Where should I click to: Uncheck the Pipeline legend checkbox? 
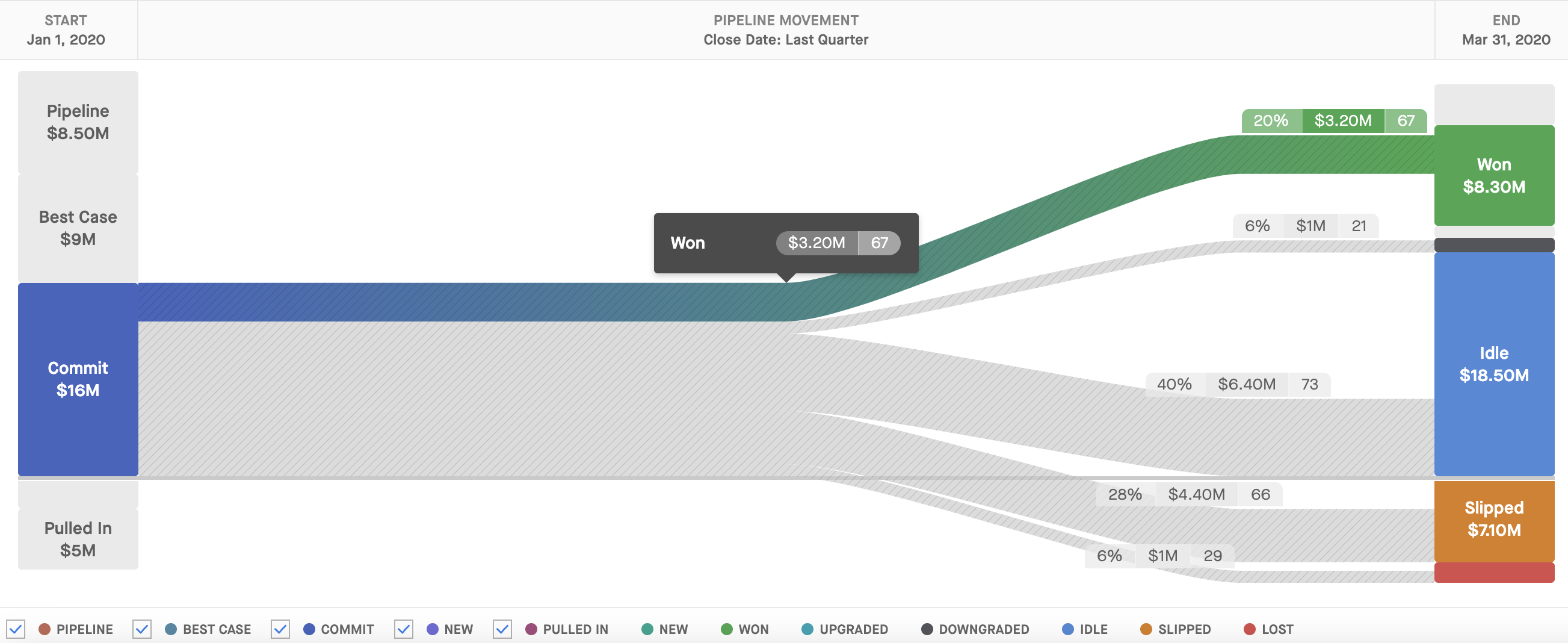(16, 629)
